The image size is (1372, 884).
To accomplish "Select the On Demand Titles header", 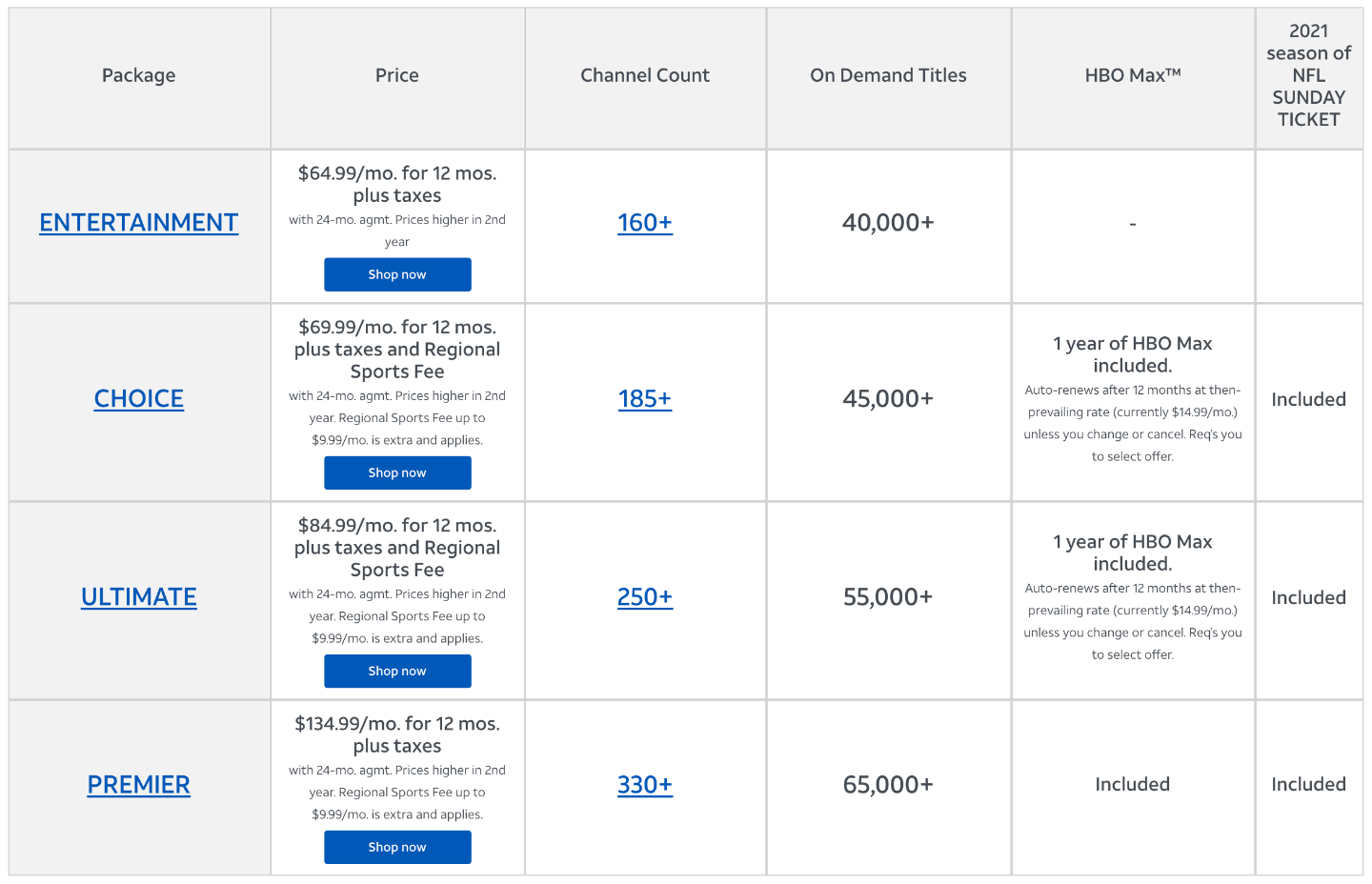I will 888,75.
